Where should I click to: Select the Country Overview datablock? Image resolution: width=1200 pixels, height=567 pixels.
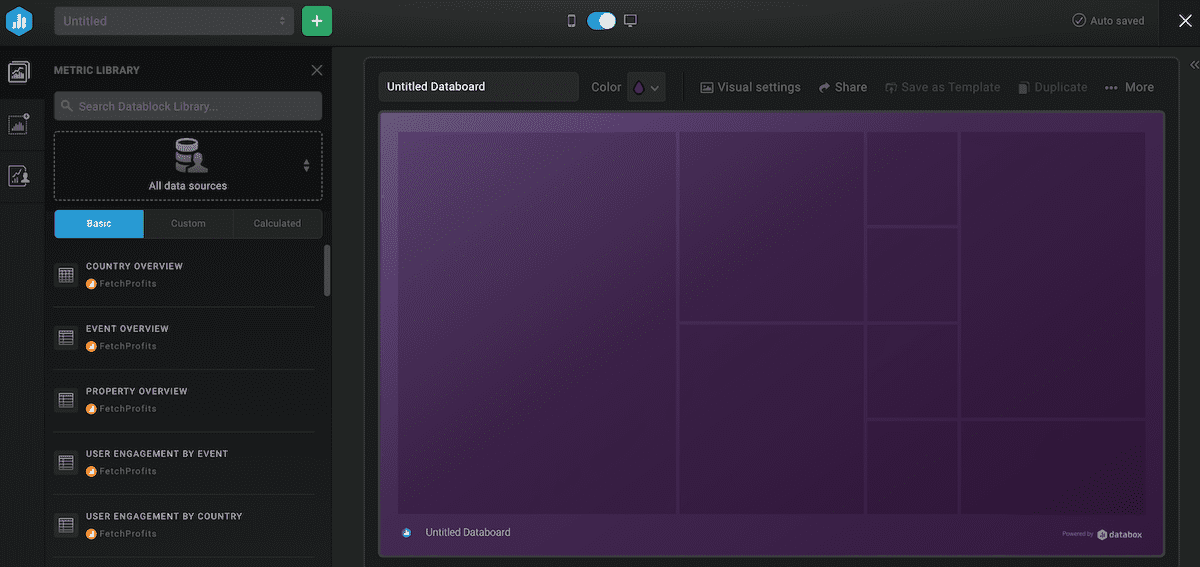[x=134, y=267]
